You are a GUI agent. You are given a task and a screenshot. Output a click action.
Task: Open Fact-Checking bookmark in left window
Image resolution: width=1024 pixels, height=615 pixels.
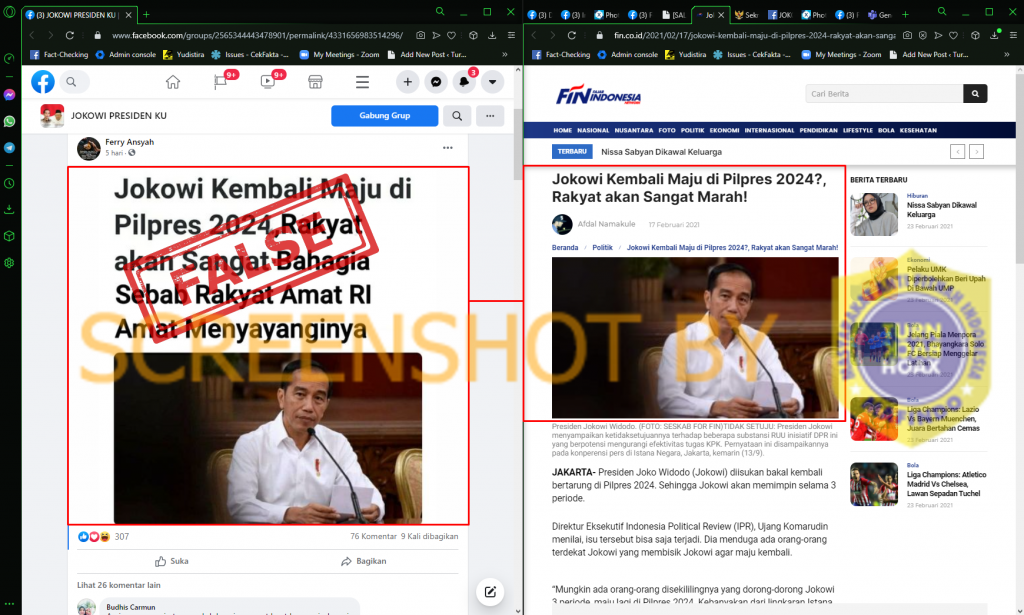(59, 55)
